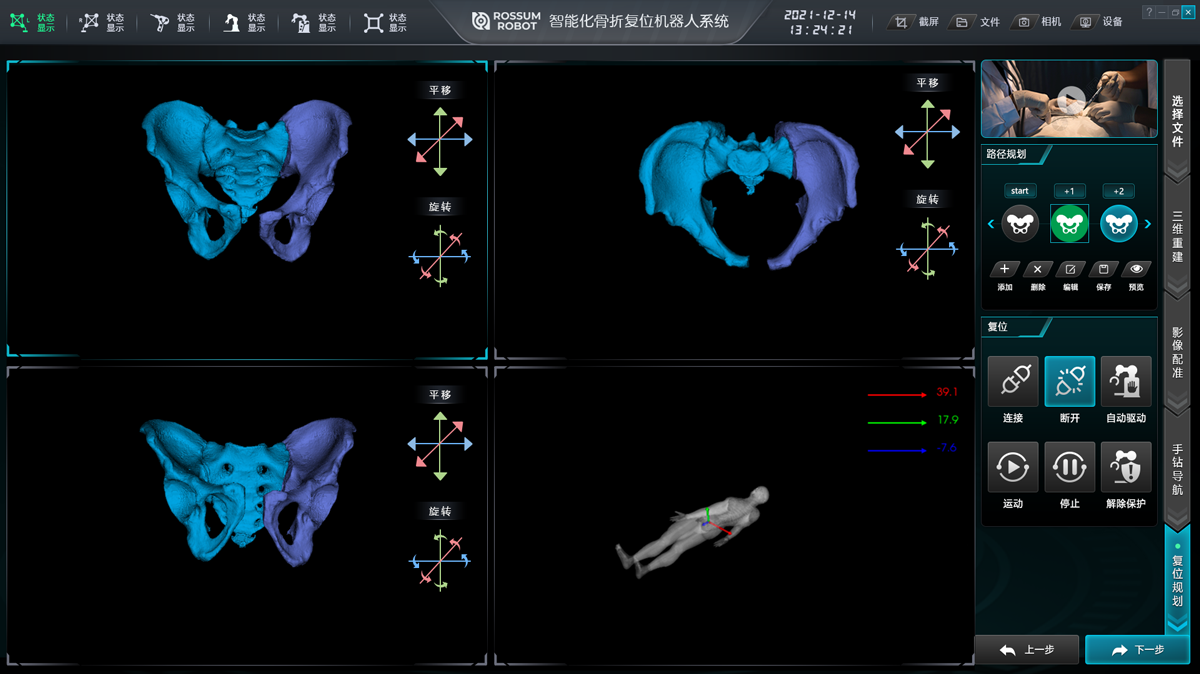The width and height of the screenshot is (1200, 674).
Task: Switch to the 三维重建 side tab
Action: [x=1177, y=234]
